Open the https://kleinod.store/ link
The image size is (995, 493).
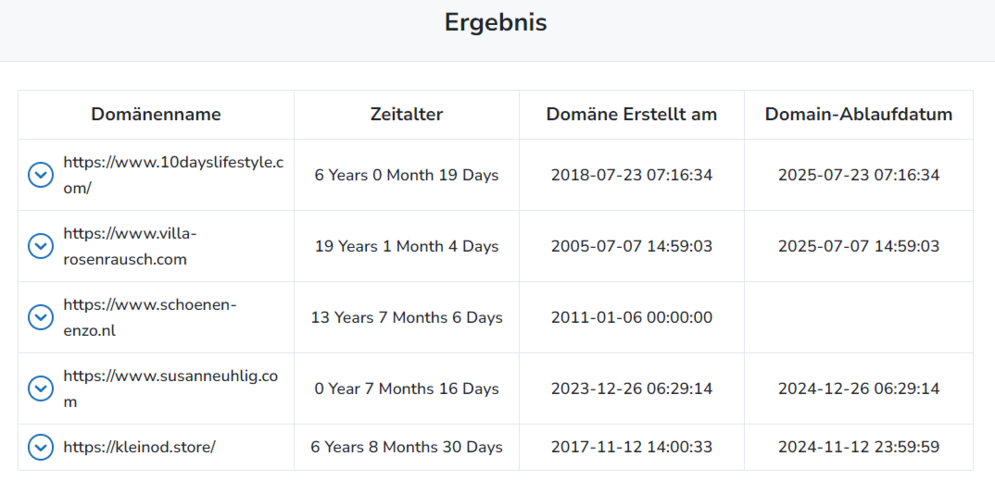[x=140, y=447]
